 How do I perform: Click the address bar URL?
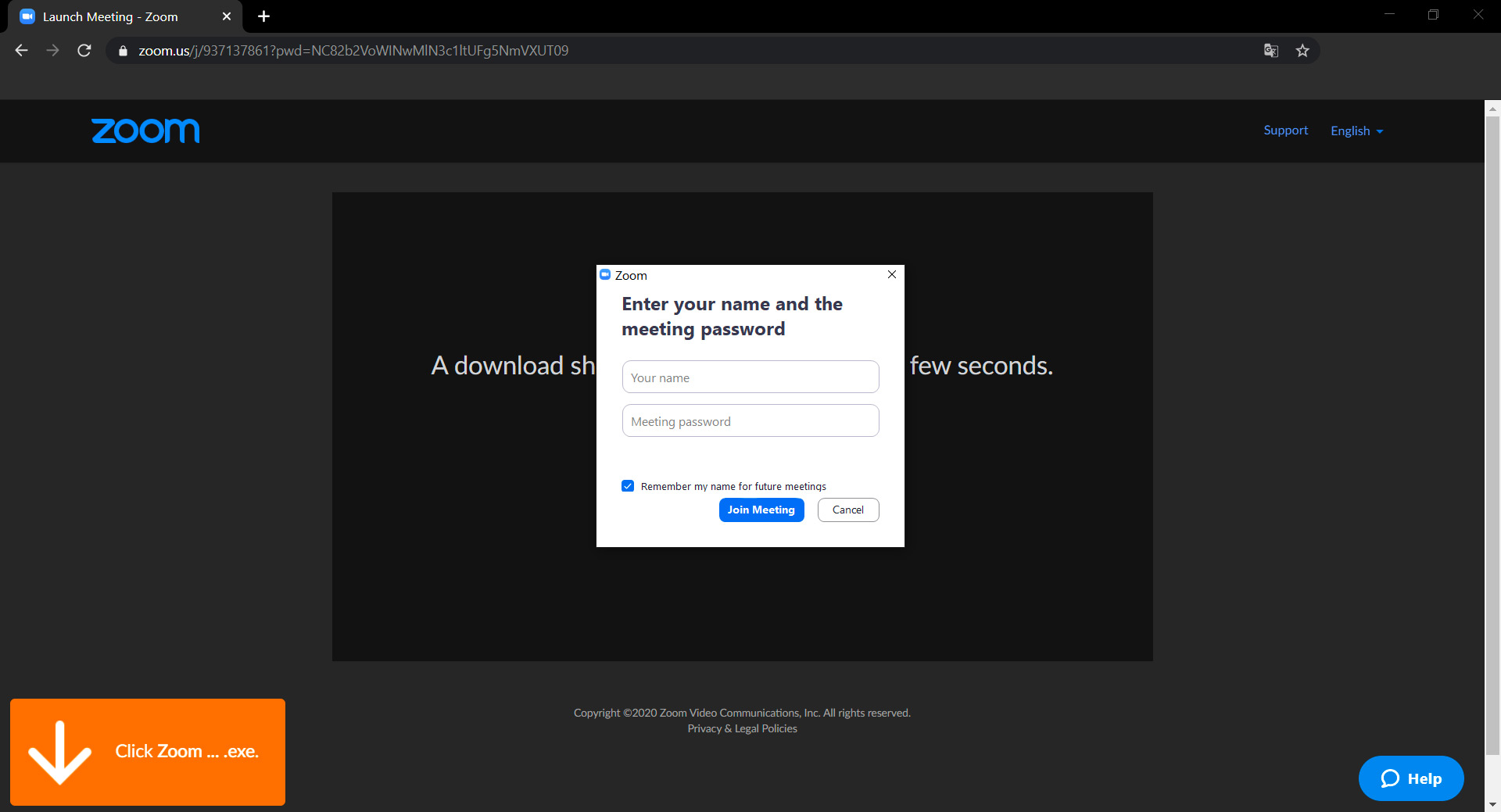tap(353, 51)
